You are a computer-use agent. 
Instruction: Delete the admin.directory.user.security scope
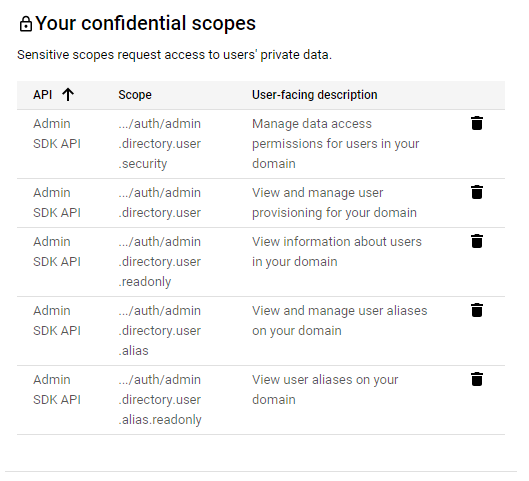click(x=477, y=123)
